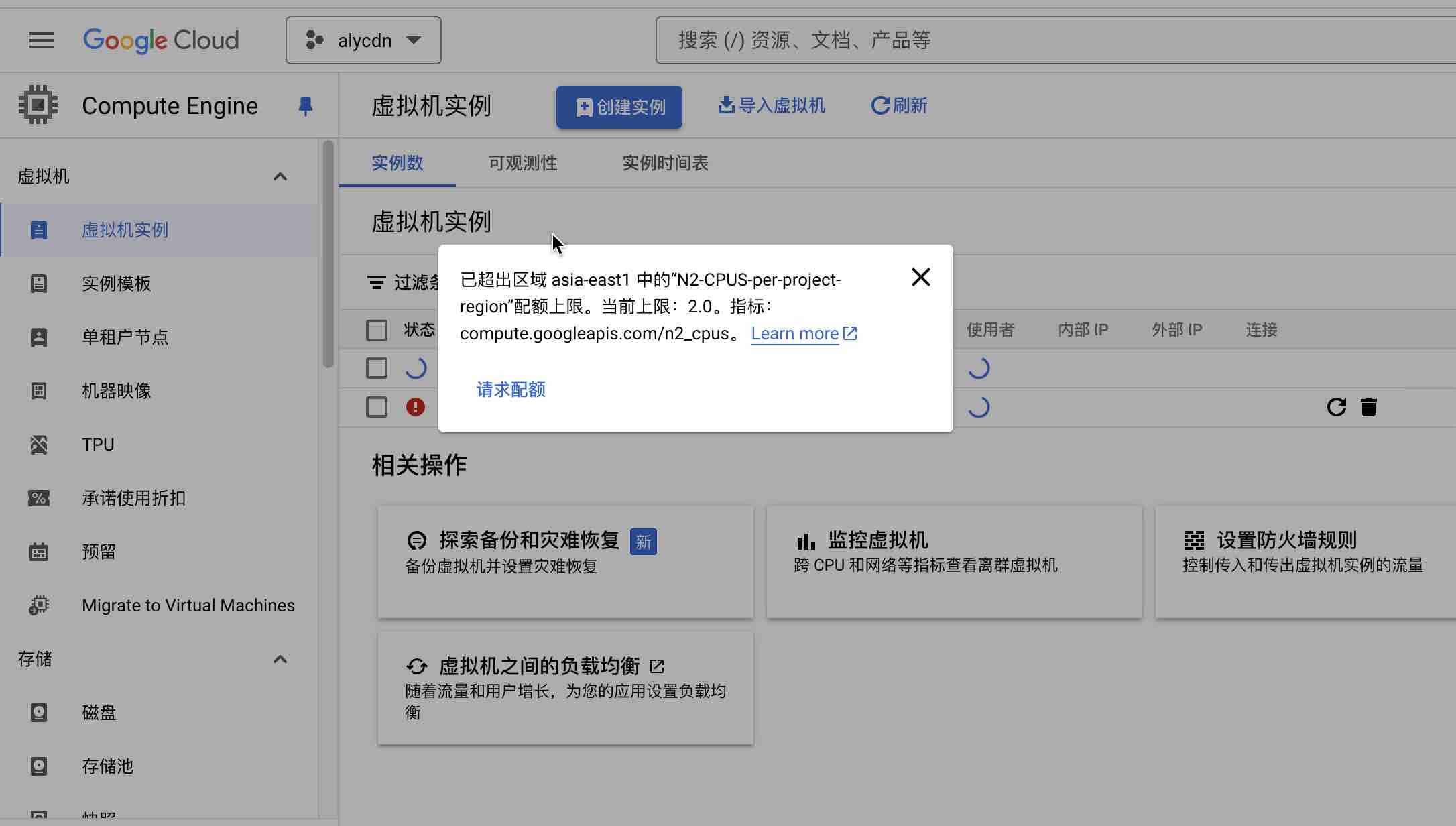1456x826 pixels.
Task: Click the Google Cloud logo
Action: coord(161,40)
